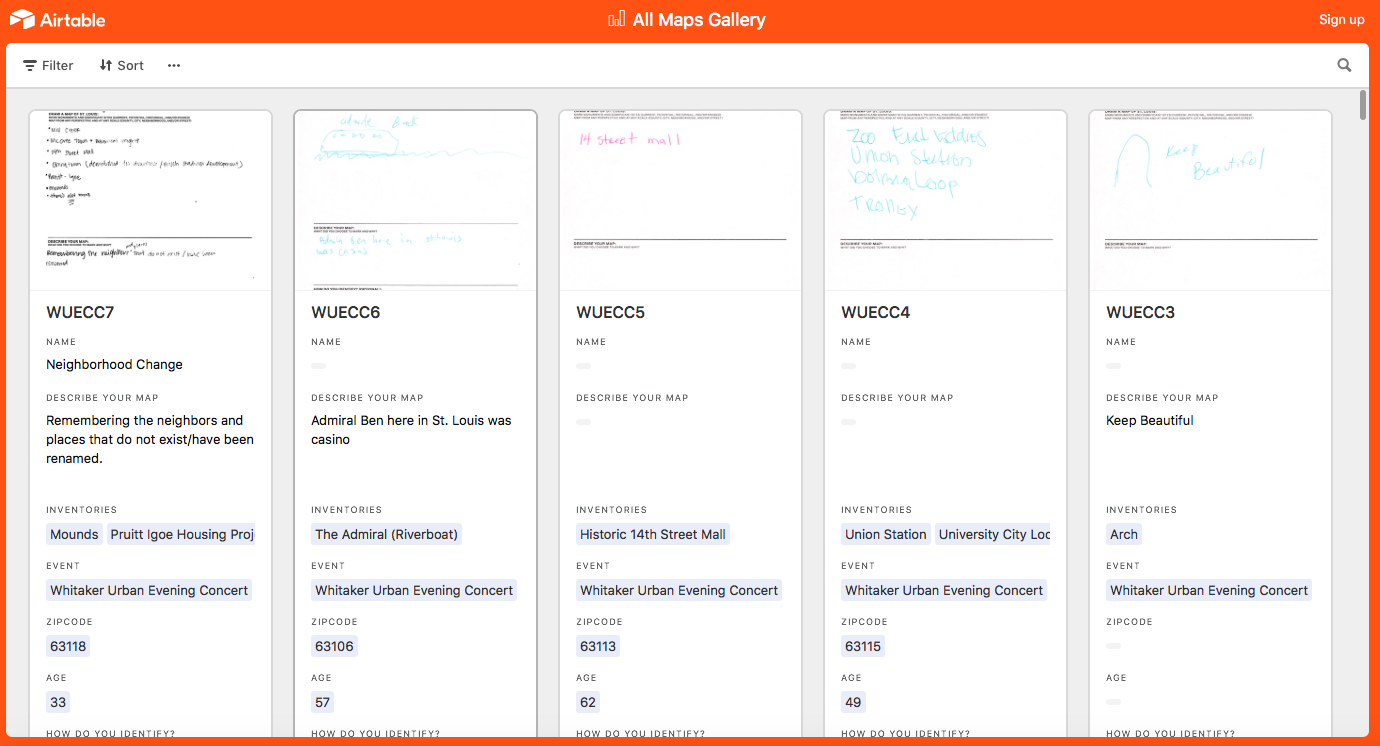Open the WUECC5 map thumbnail
Screen dimensions: 1380x746
pos(680,200)
